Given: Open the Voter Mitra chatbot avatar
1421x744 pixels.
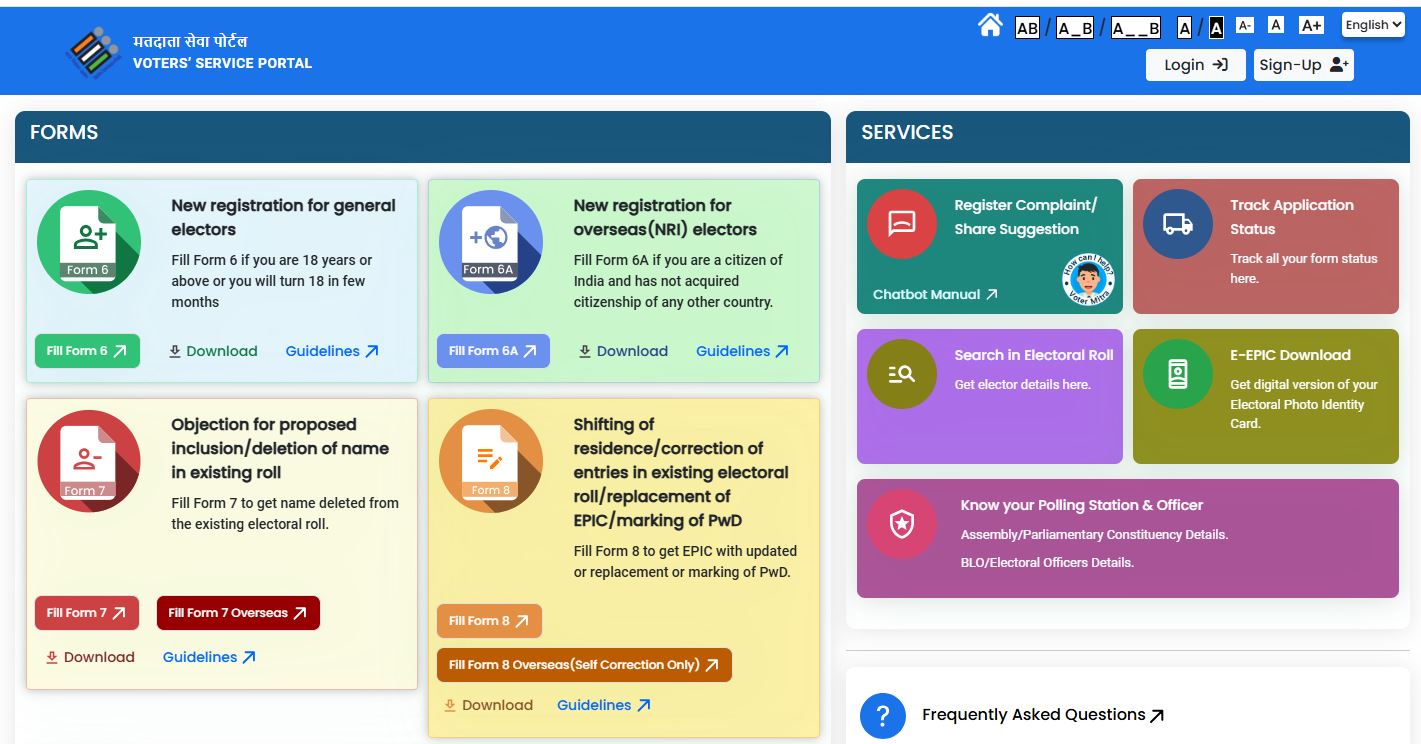Looking at the screenshot, I should click(1087, 280).
